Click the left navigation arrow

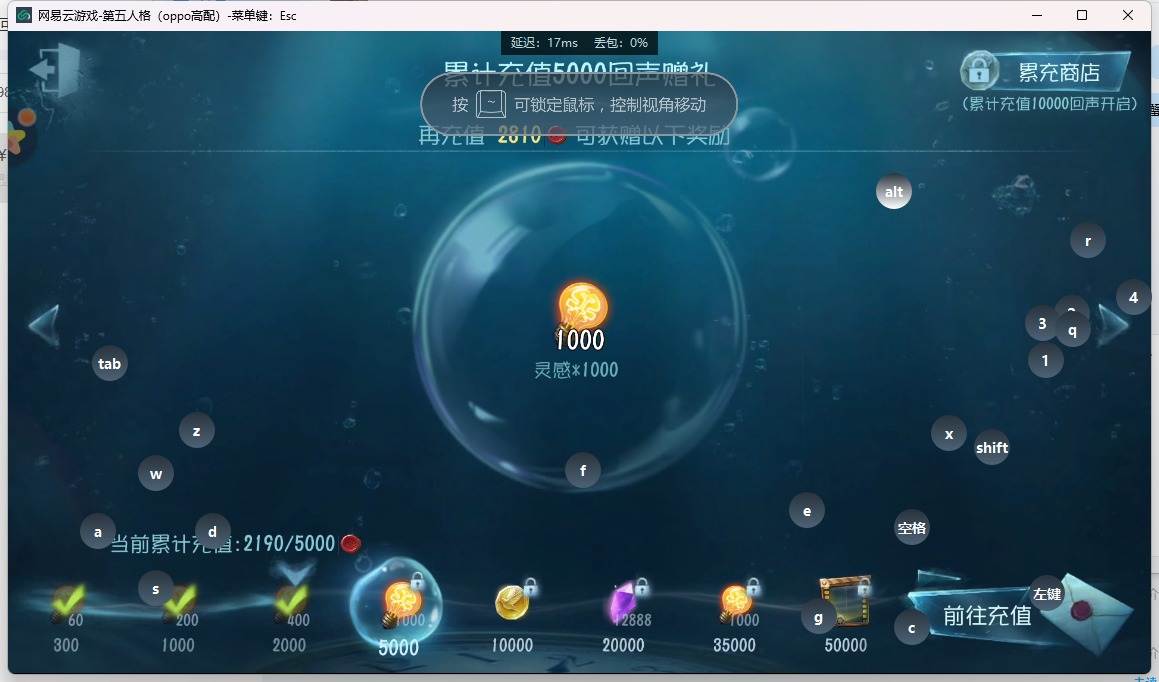pos(44,326)
